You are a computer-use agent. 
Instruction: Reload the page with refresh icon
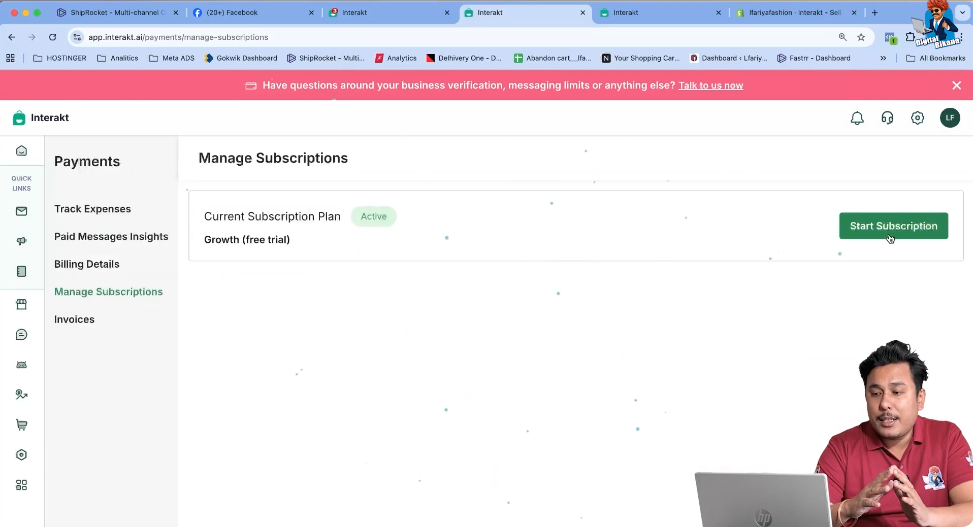pyautogui.click(x=53, y=37)
